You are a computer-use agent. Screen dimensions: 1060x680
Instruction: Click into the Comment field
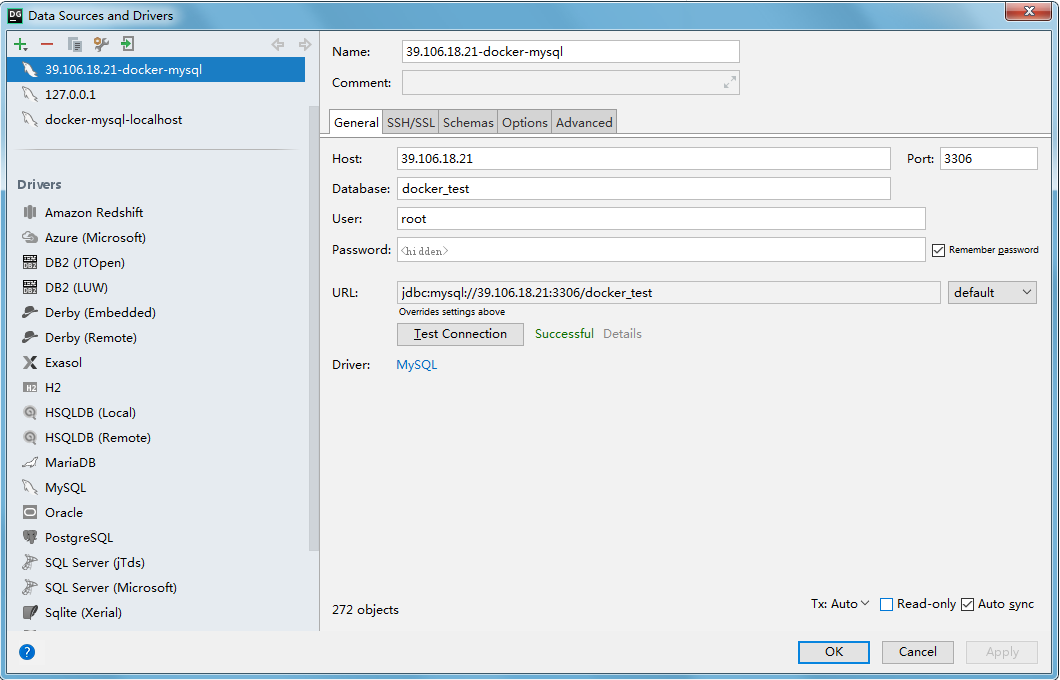click(x=571, y=82)
